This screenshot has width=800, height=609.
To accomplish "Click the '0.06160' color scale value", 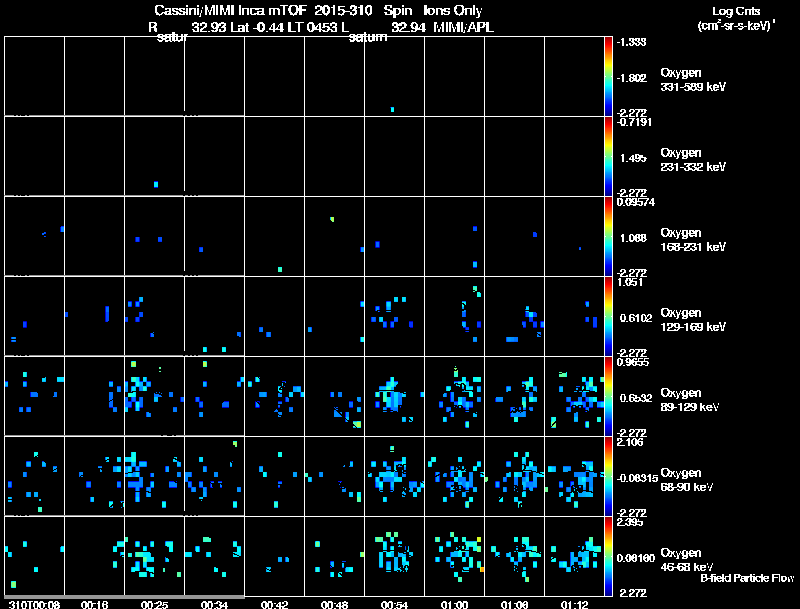I will tap(636, 559).
